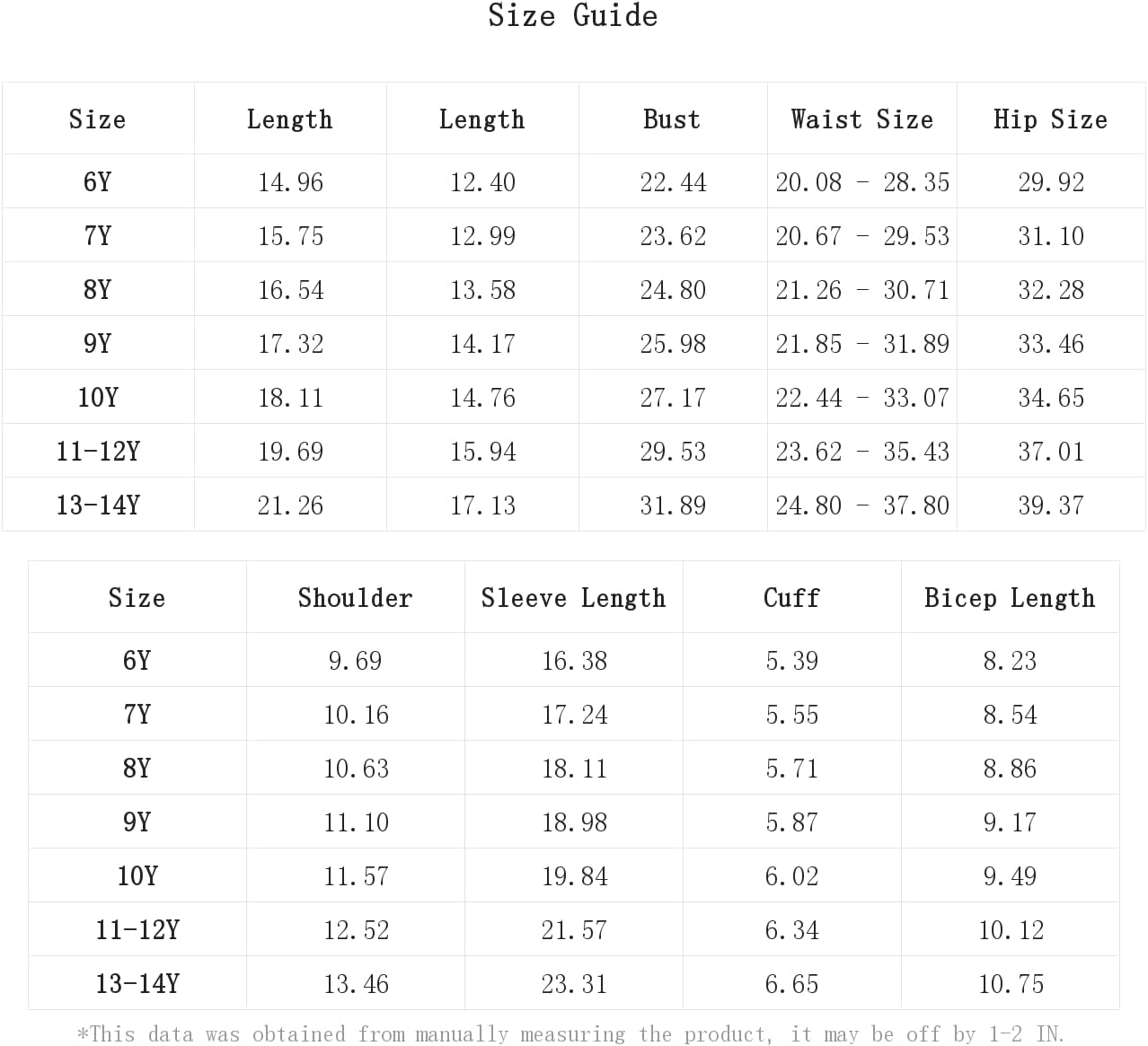
Task: Select the Bust column header
Action: 672,119
